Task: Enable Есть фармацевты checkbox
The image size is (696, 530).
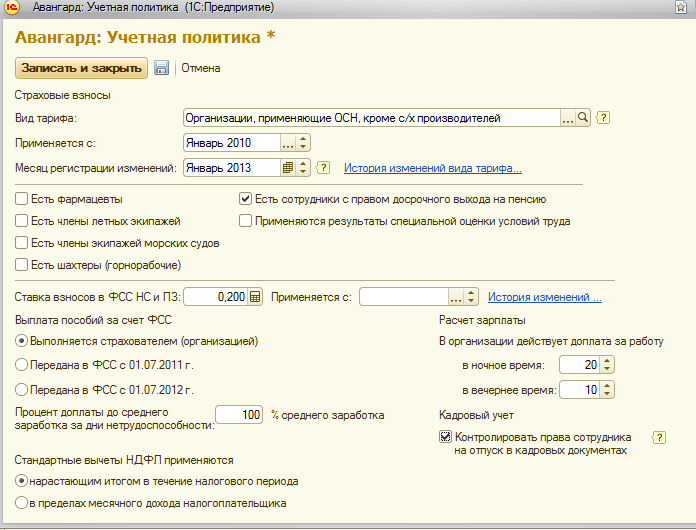Action: click(21, 198)
